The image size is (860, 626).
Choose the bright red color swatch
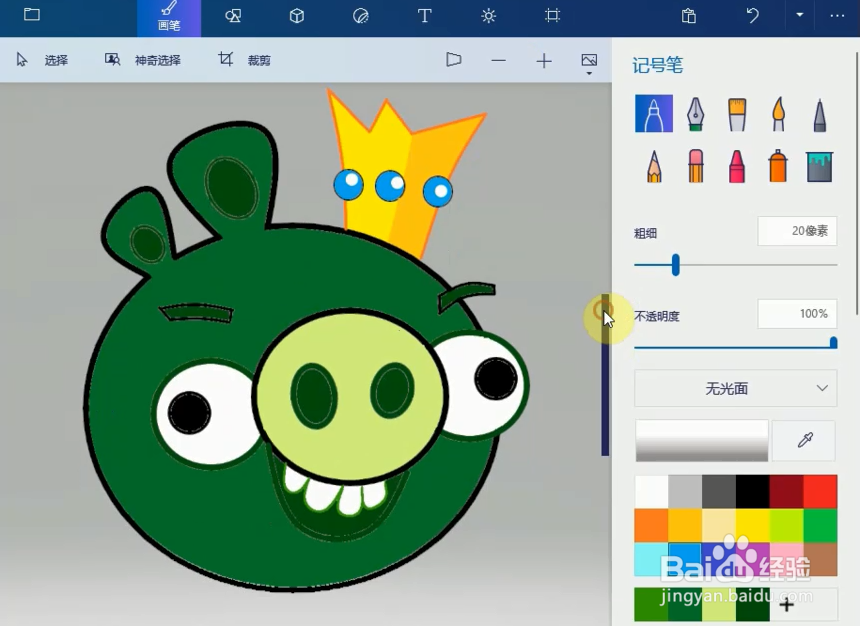[x=821, y=492]
